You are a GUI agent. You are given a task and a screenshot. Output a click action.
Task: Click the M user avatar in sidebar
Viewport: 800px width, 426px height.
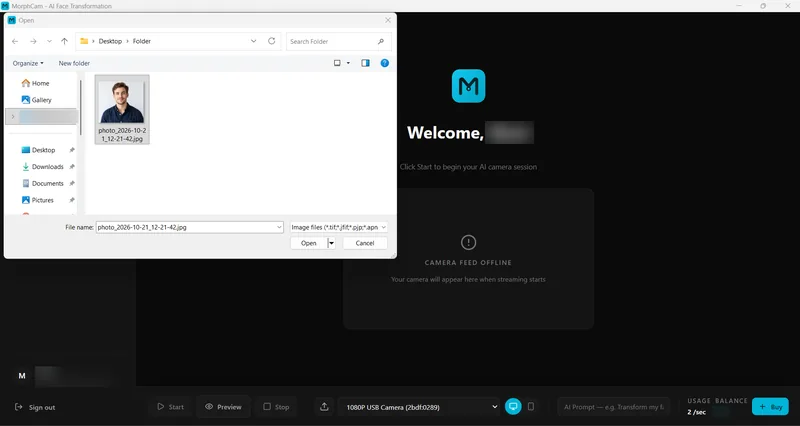[x=22, y=376]
